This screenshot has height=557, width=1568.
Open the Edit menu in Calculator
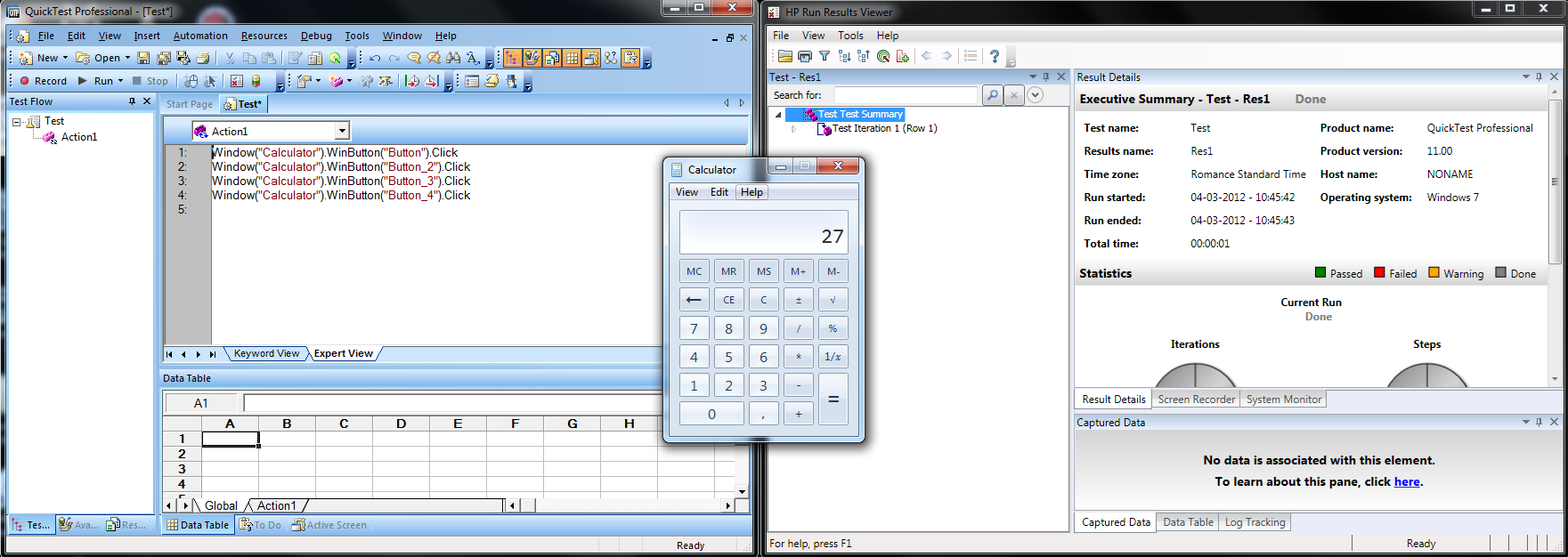pyautogui.click(x=719, y=192)
